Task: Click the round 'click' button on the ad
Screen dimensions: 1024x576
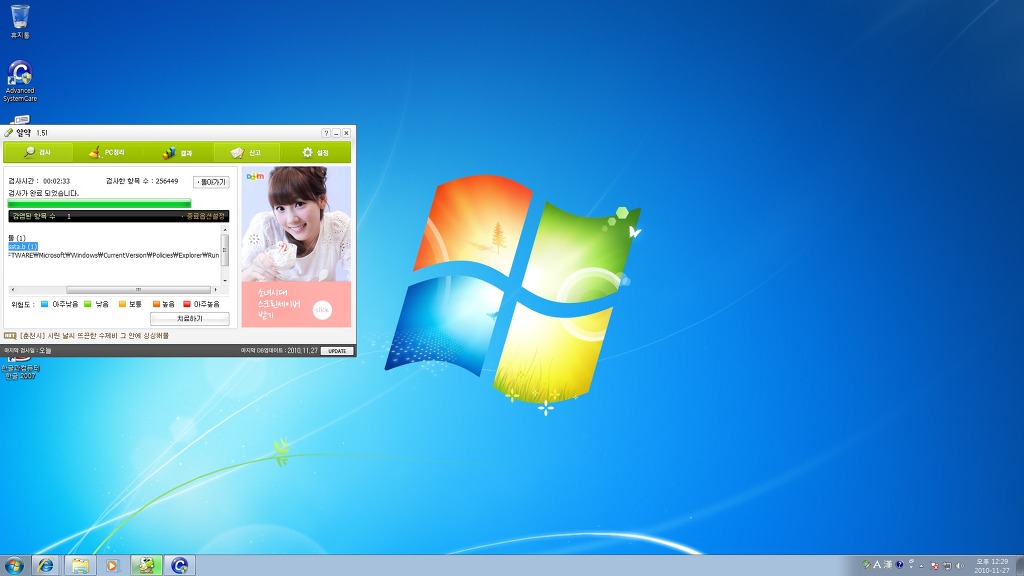Action: click(322, 310)
